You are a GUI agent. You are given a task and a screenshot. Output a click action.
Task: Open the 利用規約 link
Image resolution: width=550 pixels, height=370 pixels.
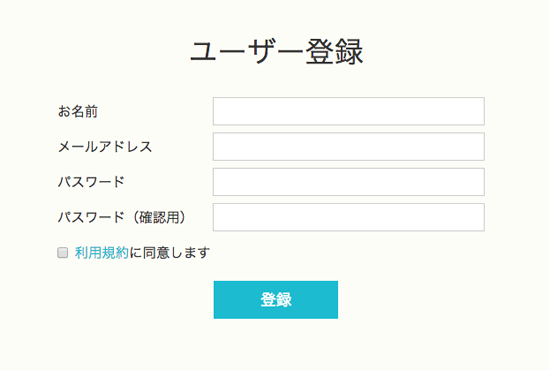point(102,253)
